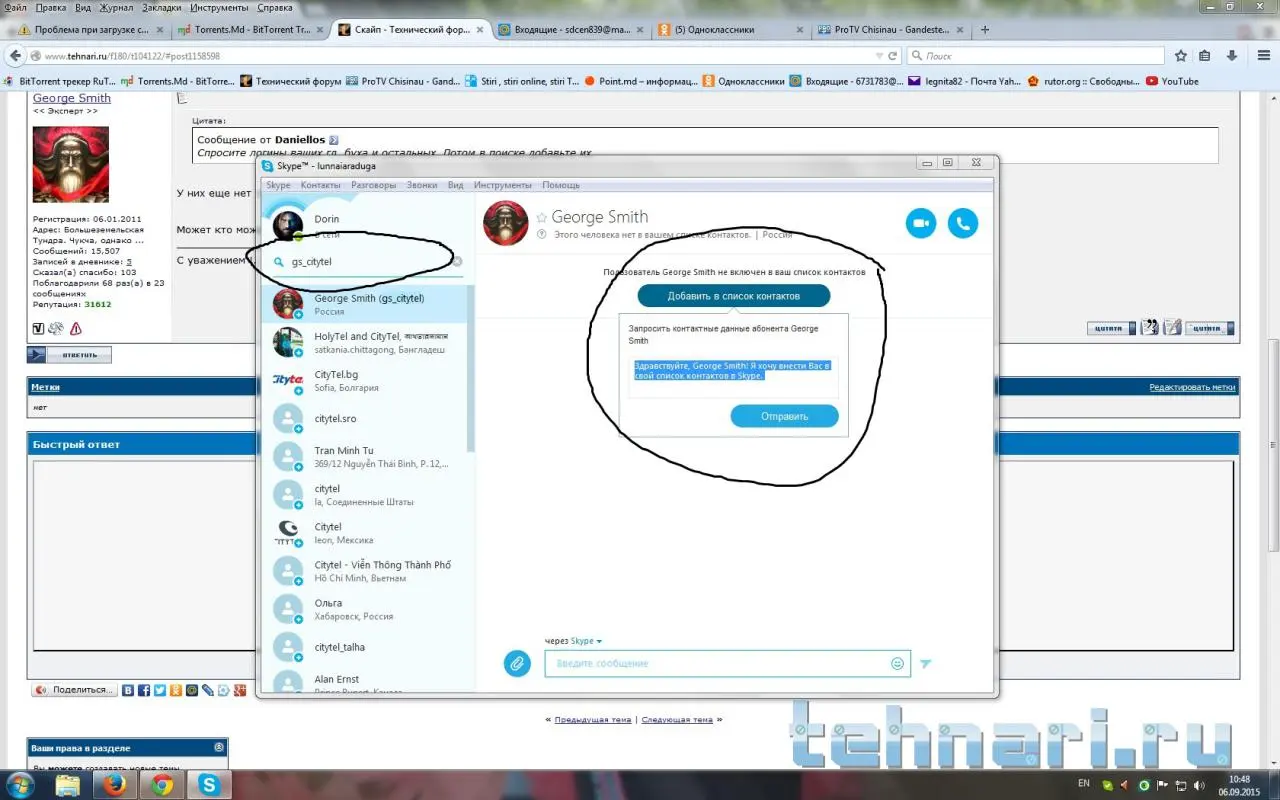
Task: Select the 'Tran Minh Tu' search result
Action: click(364, 457)
